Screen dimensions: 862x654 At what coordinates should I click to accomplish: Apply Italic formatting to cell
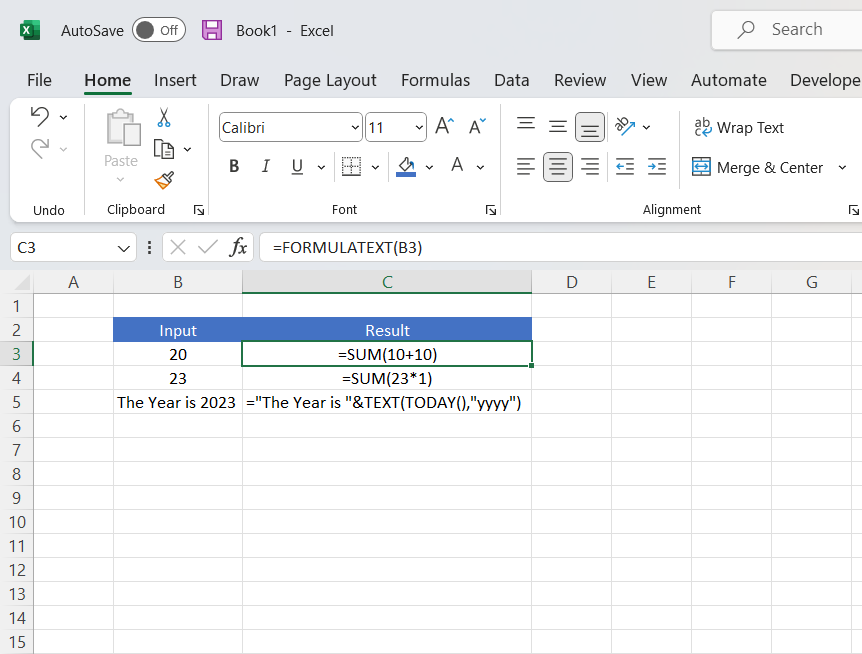tap(265, 167)
